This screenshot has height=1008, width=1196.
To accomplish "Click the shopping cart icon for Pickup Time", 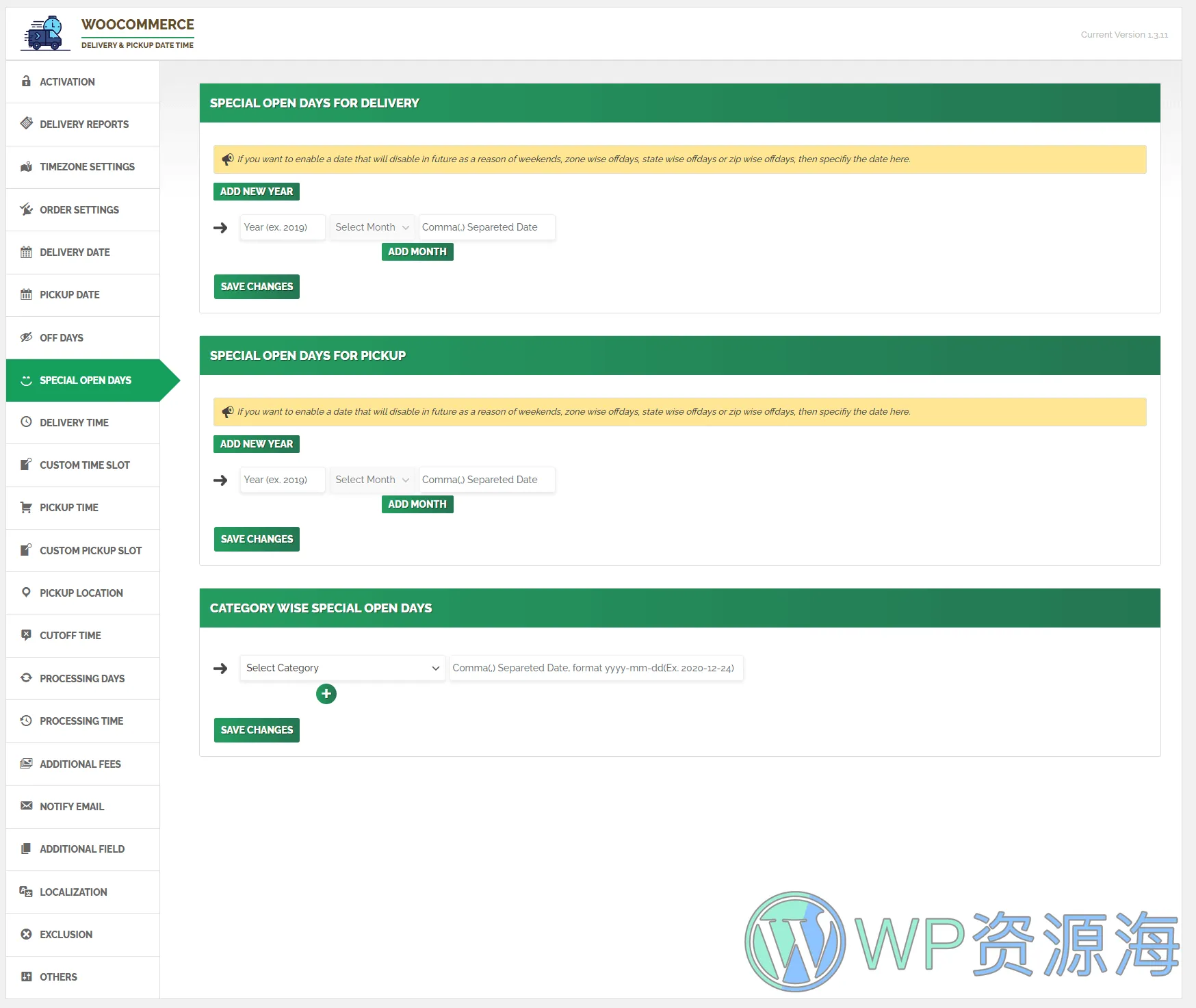I will (x=26, y=508).
